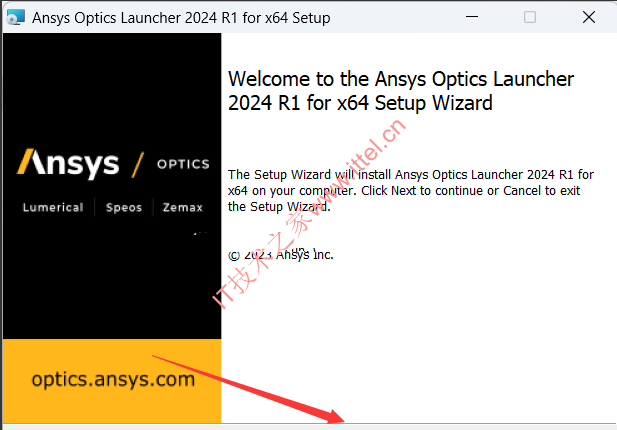
Task: Click the Ansys Inc. copyright notice
Action: coord(281,255)
